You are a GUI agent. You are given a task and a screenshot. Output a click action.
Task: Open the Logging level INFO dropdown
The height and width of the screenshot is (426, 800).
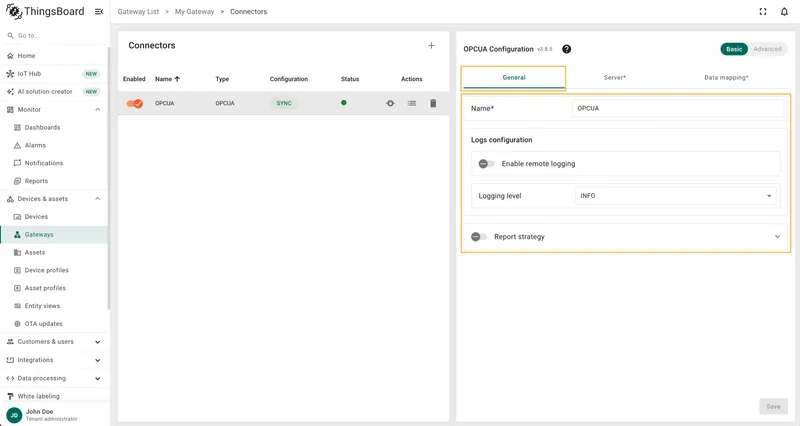676,196
